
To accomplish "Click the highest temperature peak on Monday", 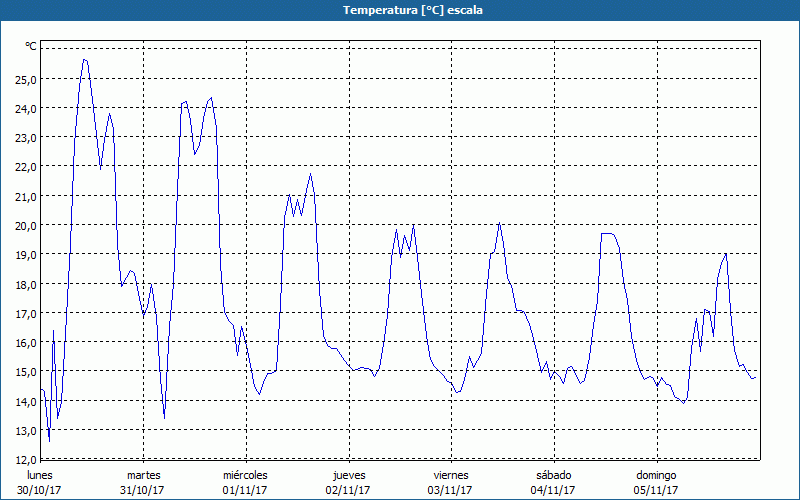I will [85, 60].
